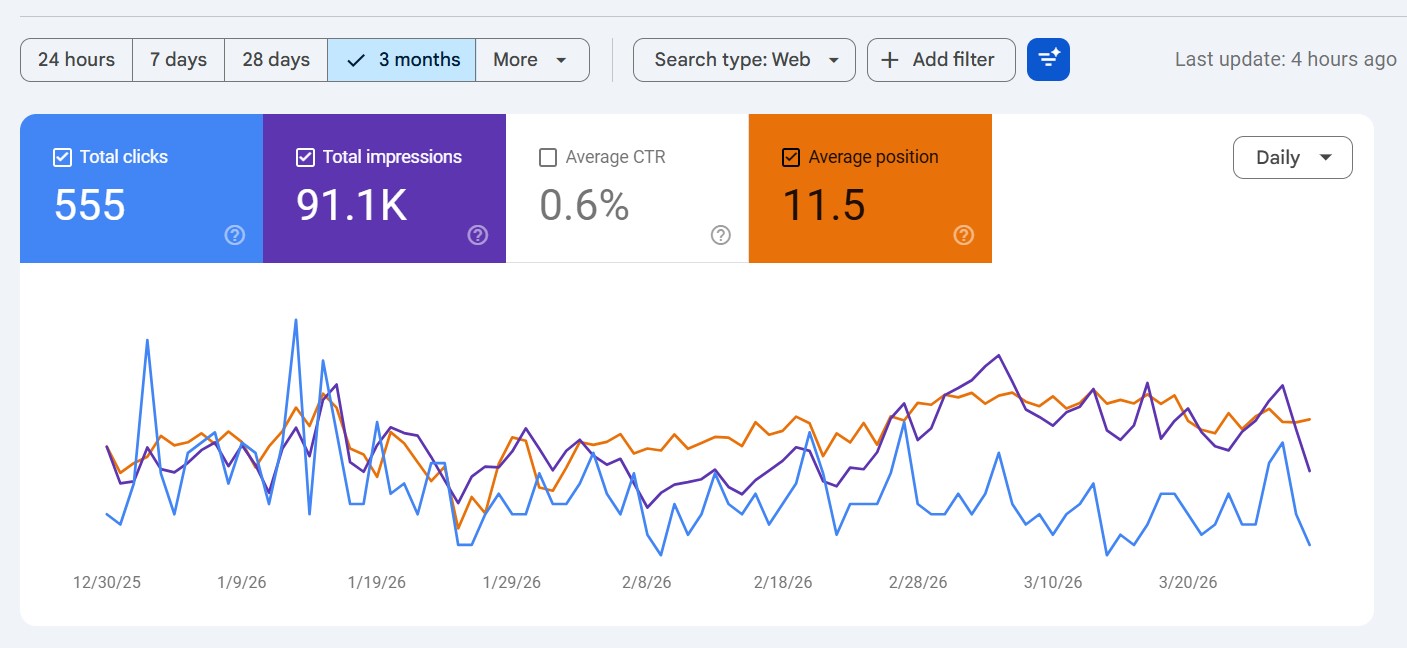
Task: Uncheck the Total clicks checkbox
Action: pyautogui.click(x=62, y=156)
